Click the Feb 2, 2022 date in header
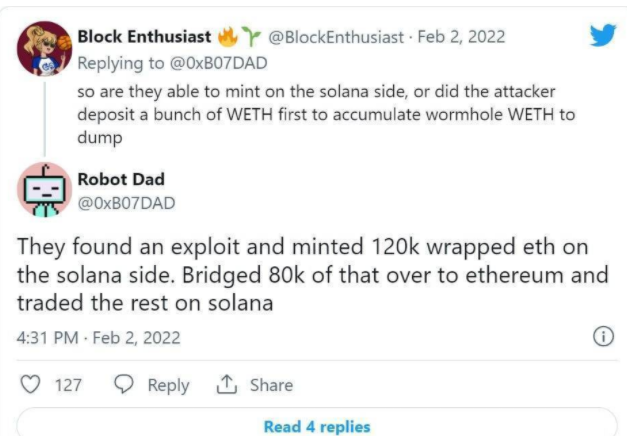627x436 pixels. [x=463, y=37]
